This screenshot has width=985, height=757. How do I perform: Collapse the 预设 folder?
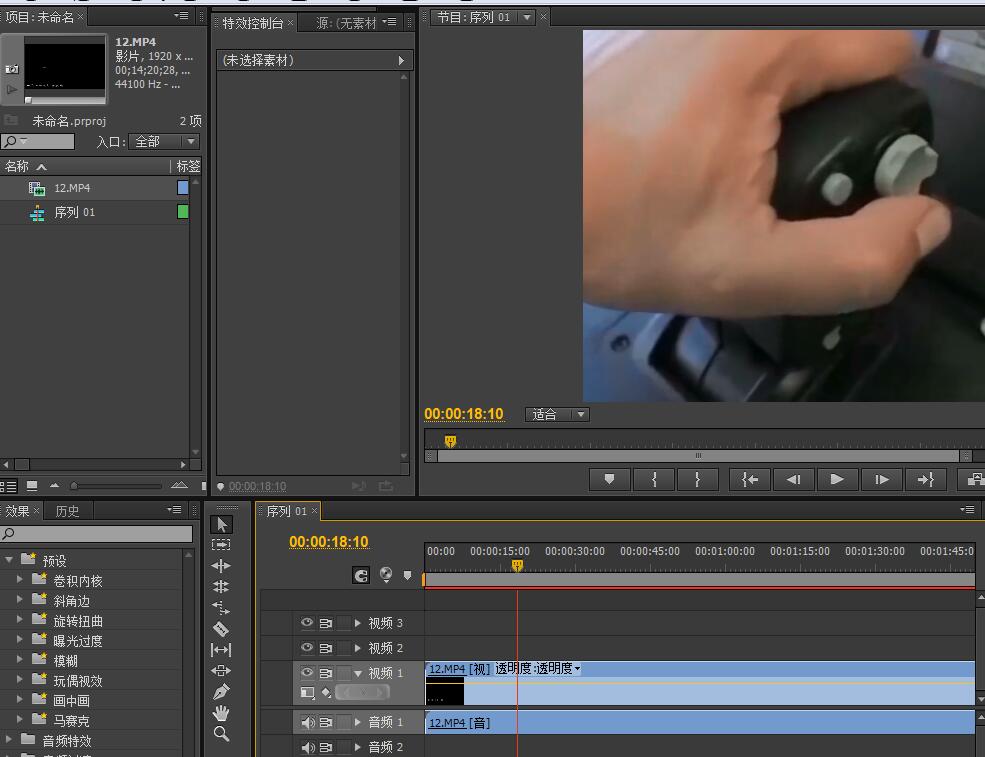9,559
